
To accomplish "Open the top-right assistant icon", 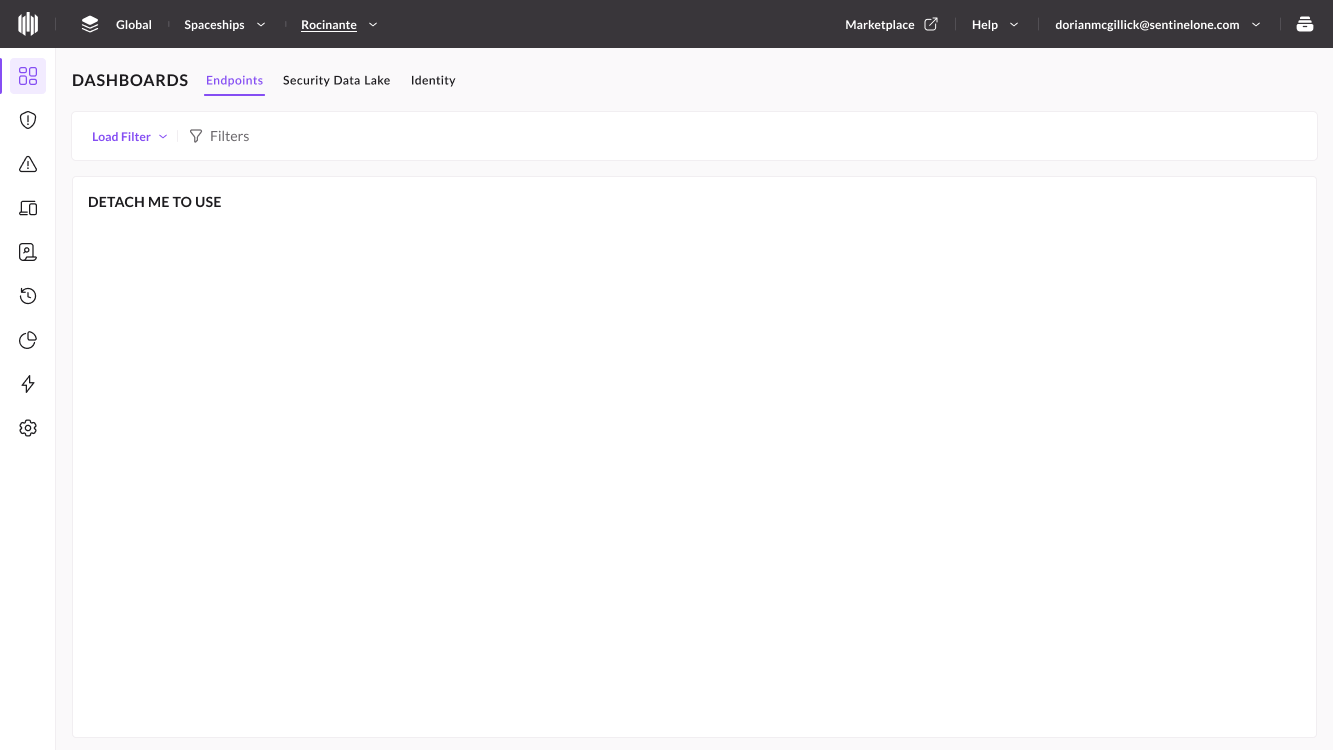I will pyautogui.click(x=1305, y=24).
